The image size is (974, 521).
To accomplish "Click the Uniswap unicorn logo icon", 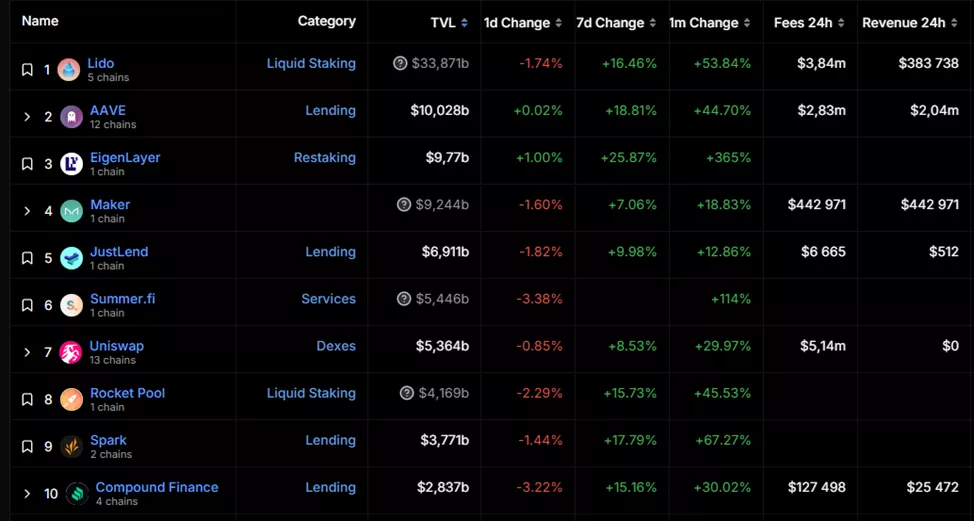I will click(x=71, y=352).
